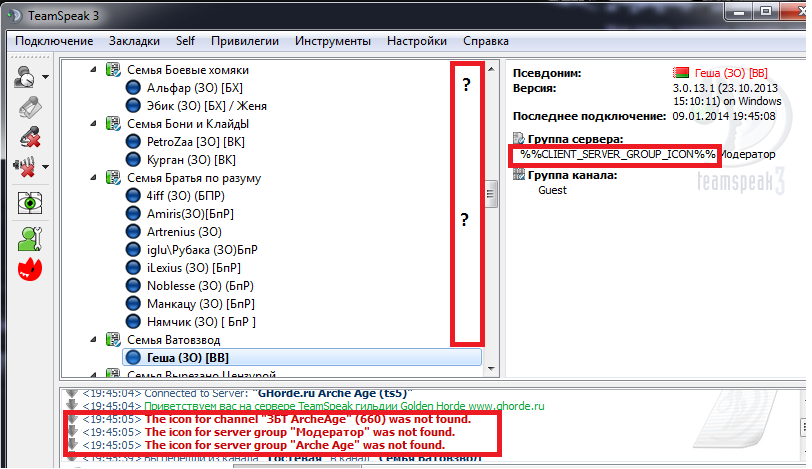Click the channel tree scrollbar thumb
The image size is (812, 469).
click(x=491, y=194)
